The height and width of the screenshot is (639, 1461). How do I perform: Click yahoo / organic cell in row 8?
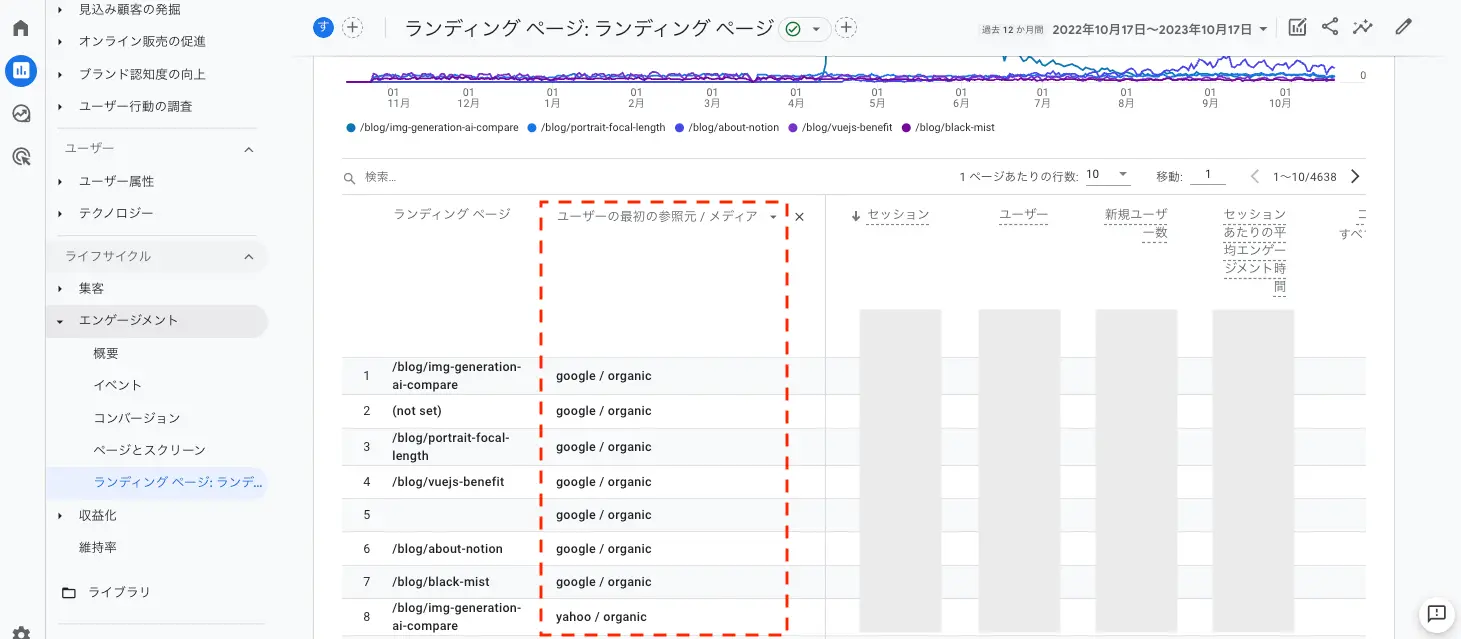point(601,617)
